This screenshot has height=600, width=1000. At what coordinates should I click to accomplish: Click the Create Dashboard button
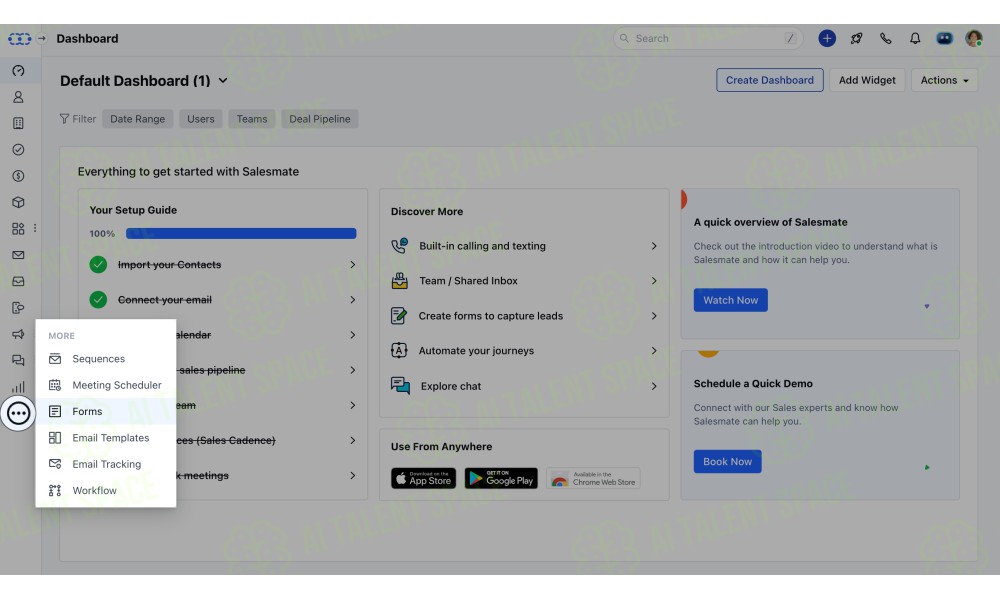pyautogui.click(x=769, y=80)
